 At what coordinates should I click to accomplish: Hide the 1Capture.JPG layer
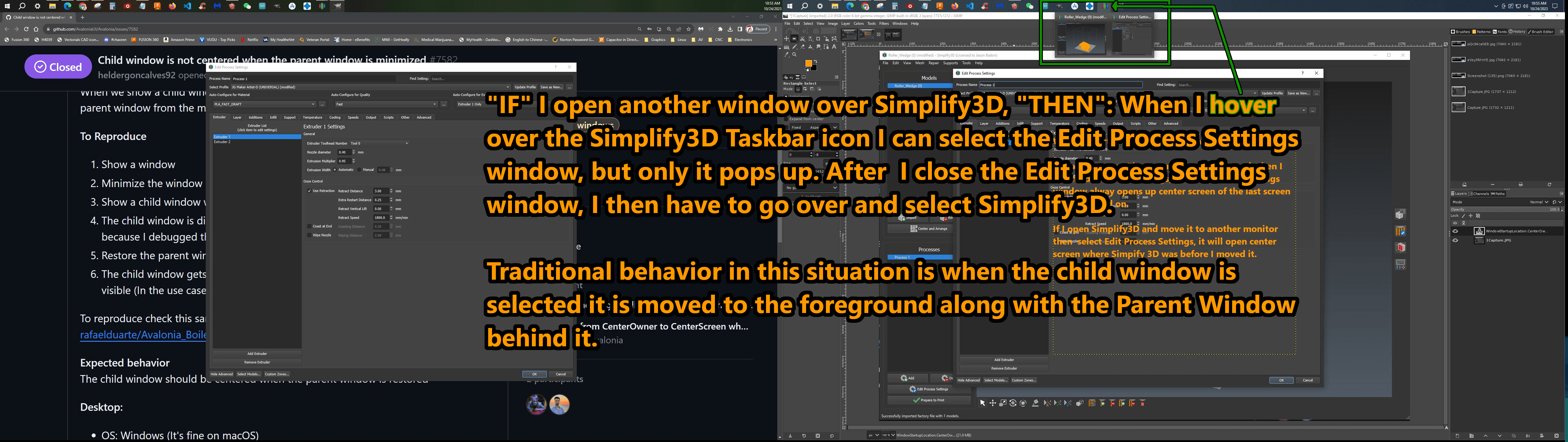(x=1456, y=241)
